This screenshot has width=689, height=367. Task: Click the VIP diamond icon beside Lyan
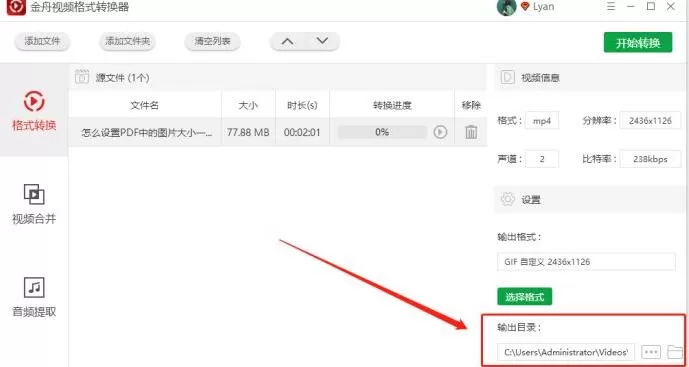524,7
